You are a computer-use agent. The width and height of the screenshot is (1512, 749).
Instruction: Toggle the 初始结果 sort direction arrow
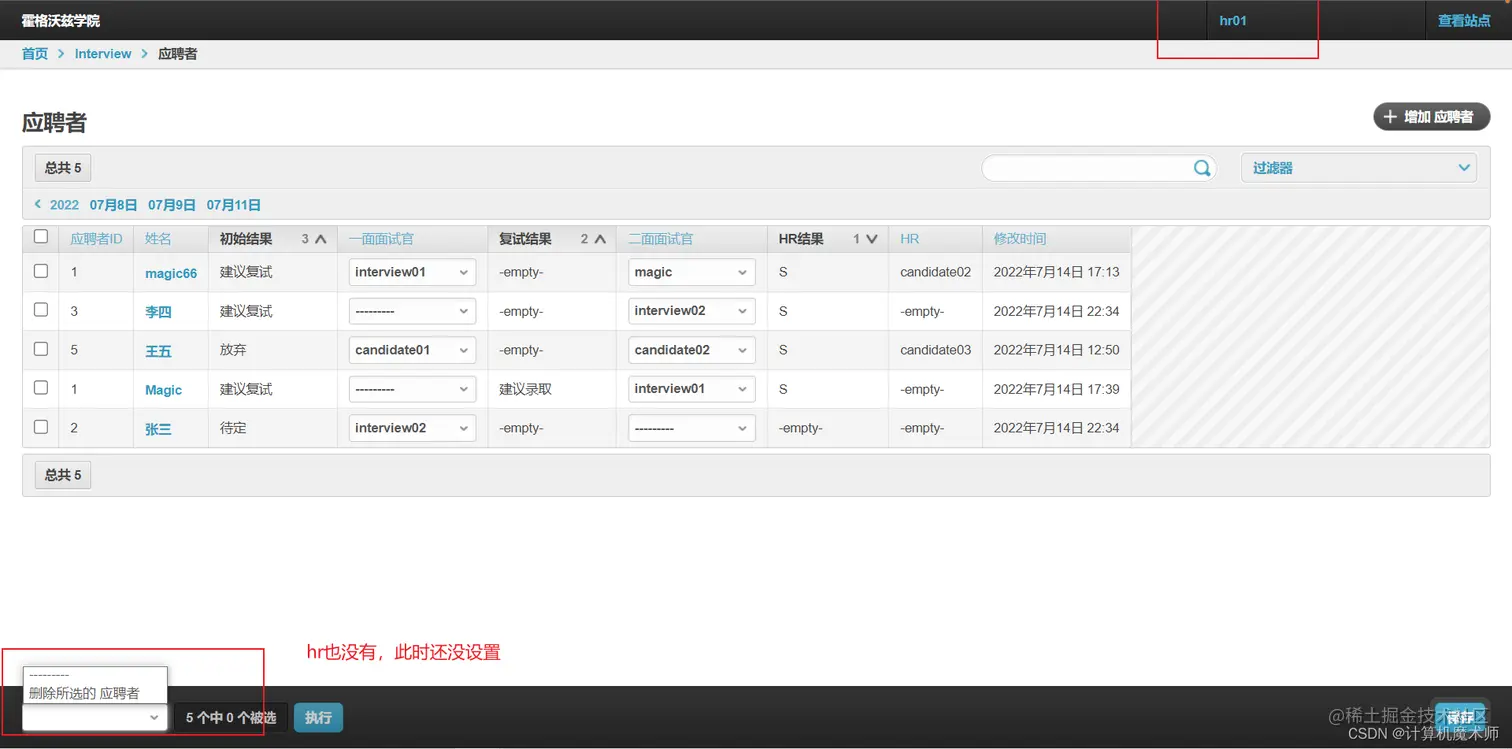[x=321, y=239]
